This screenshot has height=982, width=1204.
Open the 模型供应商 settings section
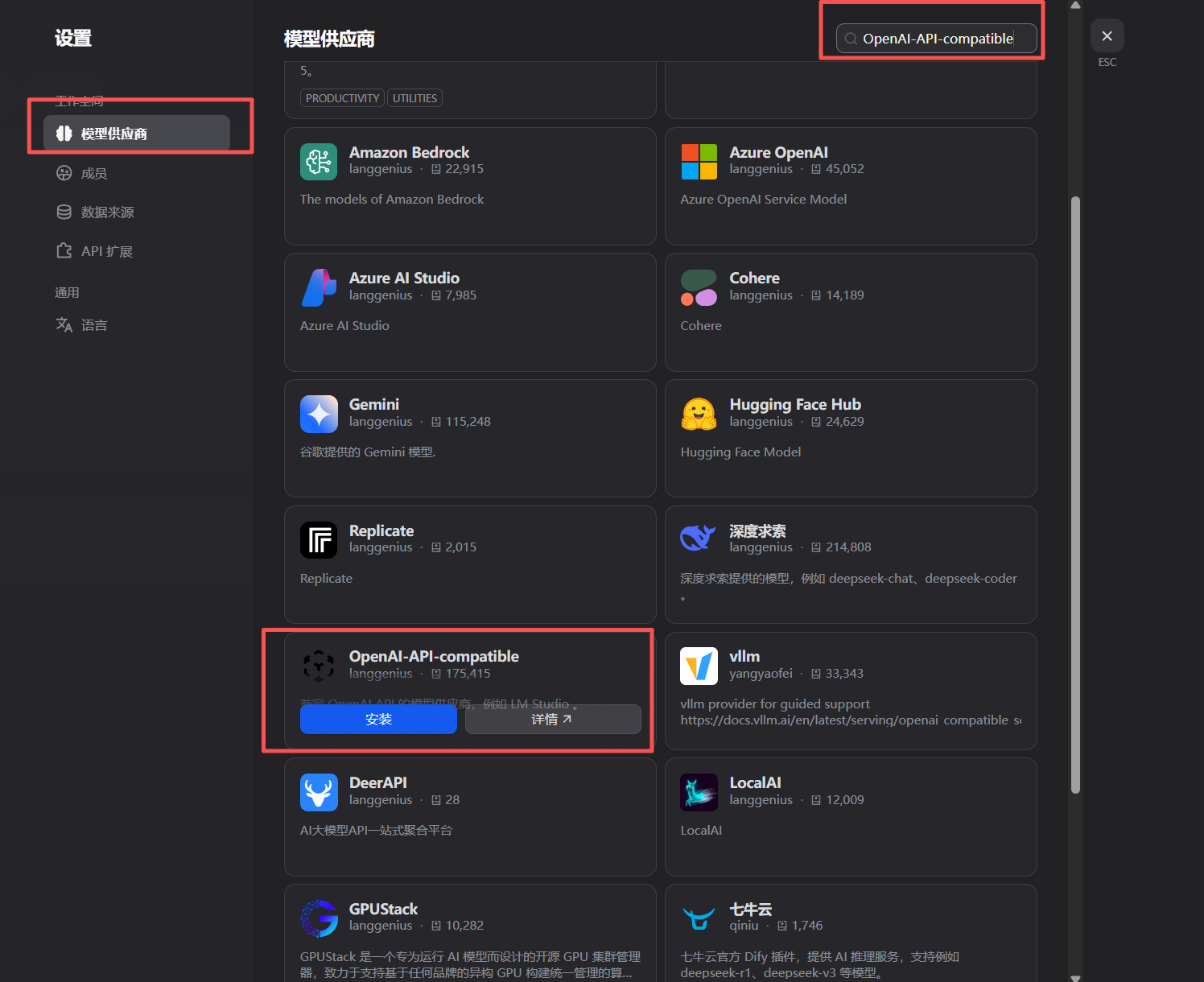pos(137,134)
